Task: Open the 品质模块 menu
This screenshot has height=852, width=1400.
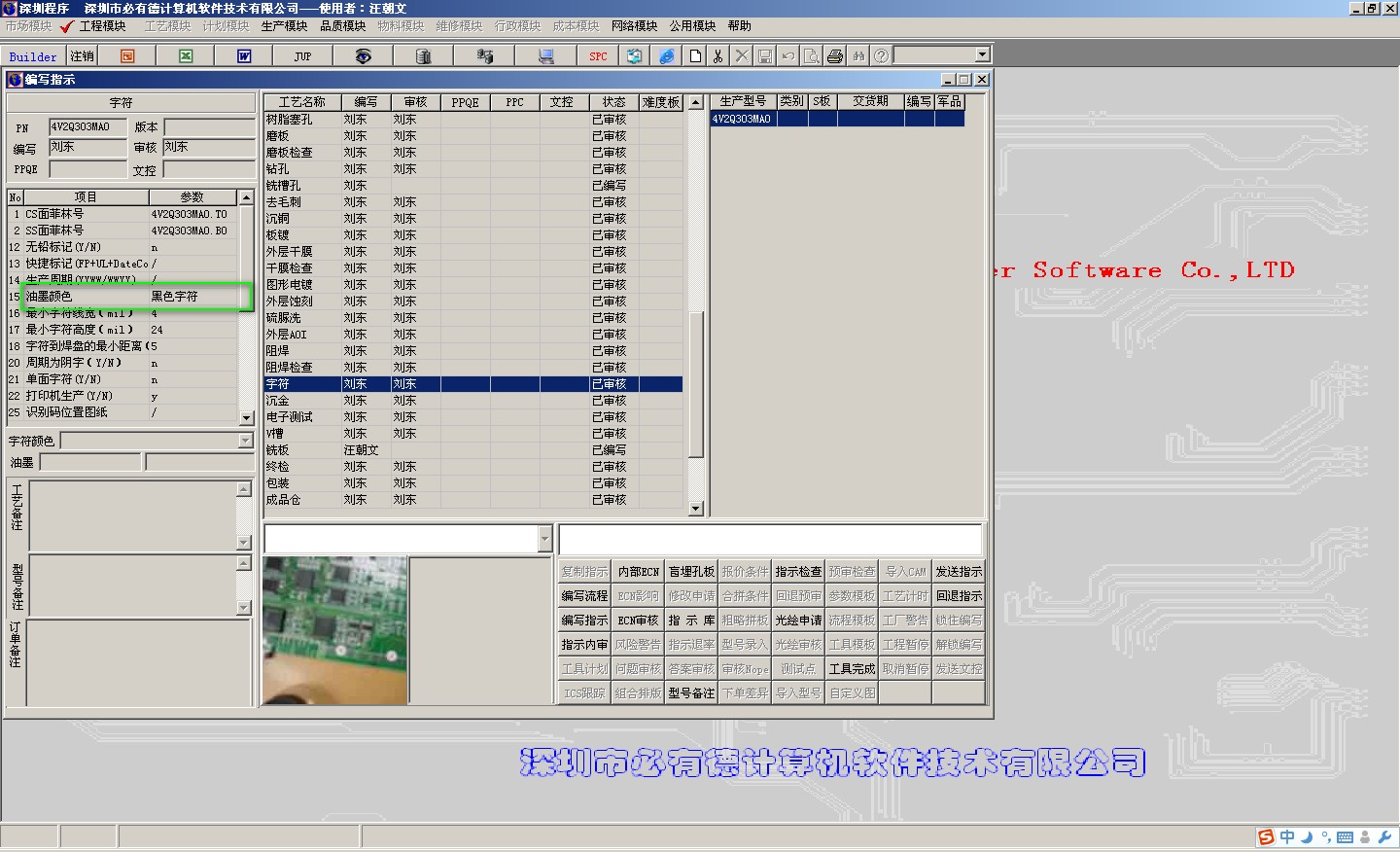Action: [x=343, y=26]
